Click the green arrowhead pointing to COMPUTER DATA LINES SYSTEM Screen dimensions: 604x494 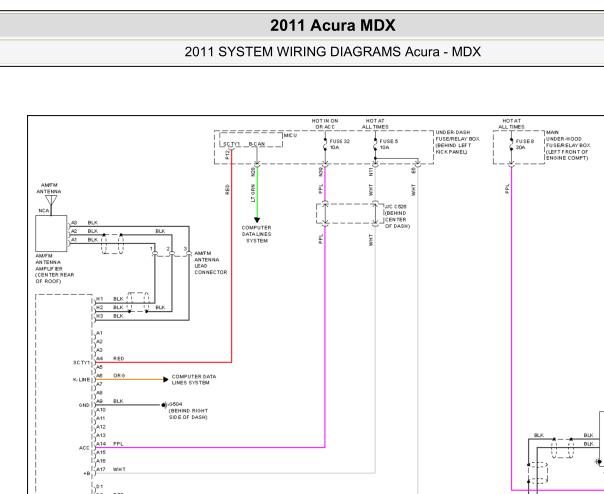257,220
